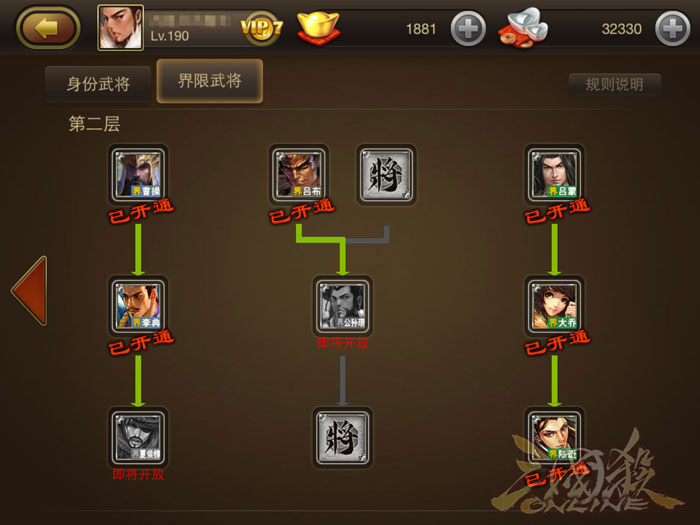Select the 界陆逊 general card

(554, 438)
